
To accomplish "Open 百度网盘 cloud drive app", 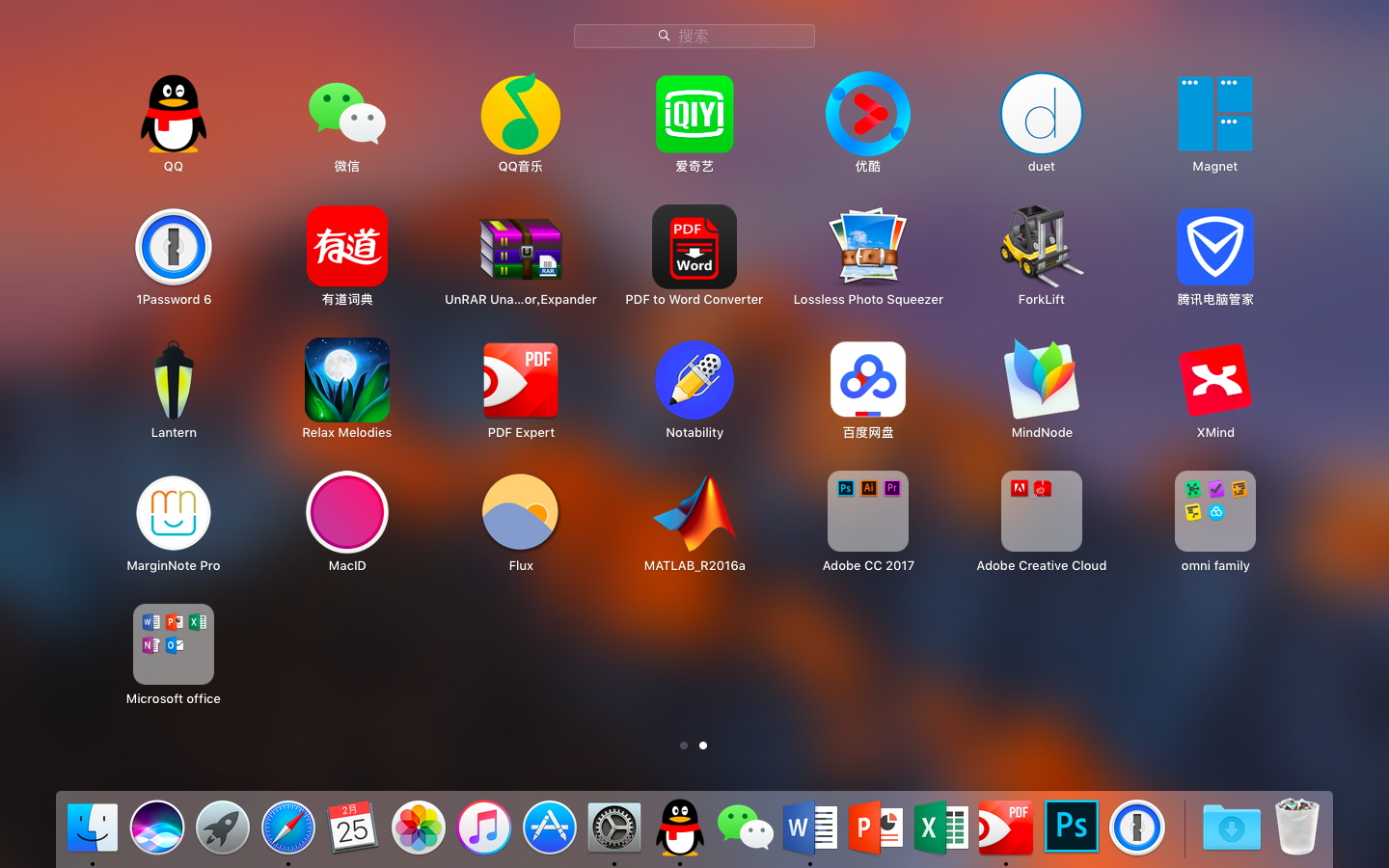I will click(x=868, y=381).
